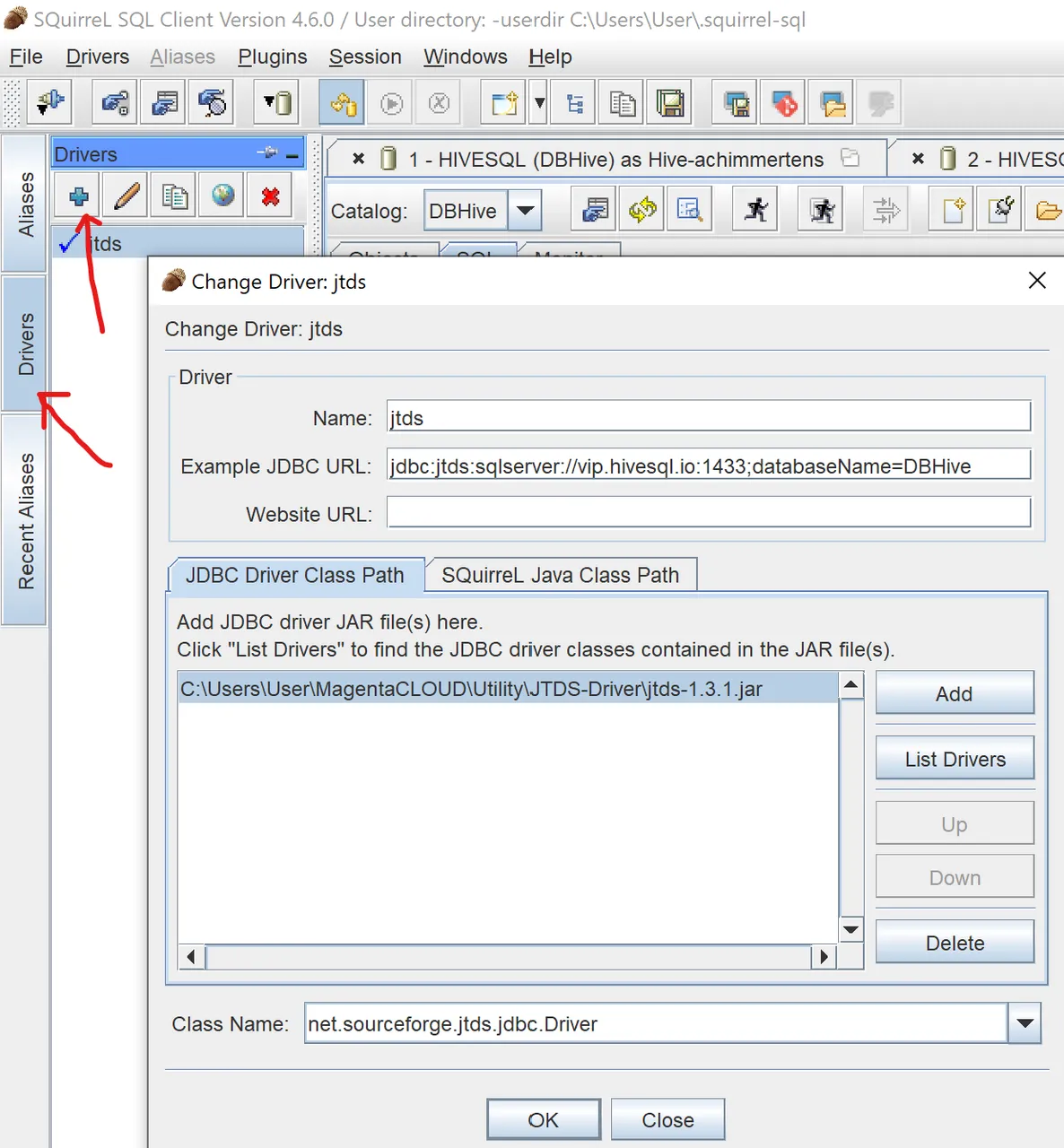This screenshot has width=1064, height=1148.
Task: Click the windows with folder toolbar icon
Action: coord(831,102)
